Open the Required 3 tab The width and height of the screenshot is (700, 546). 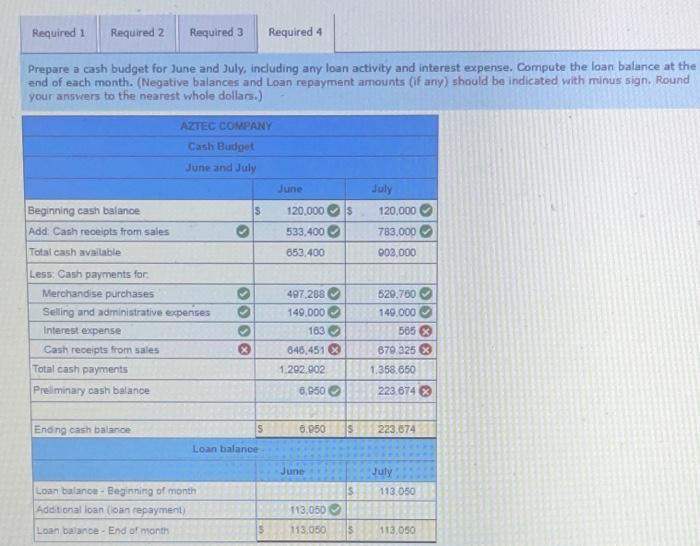(x=217, y=33)
